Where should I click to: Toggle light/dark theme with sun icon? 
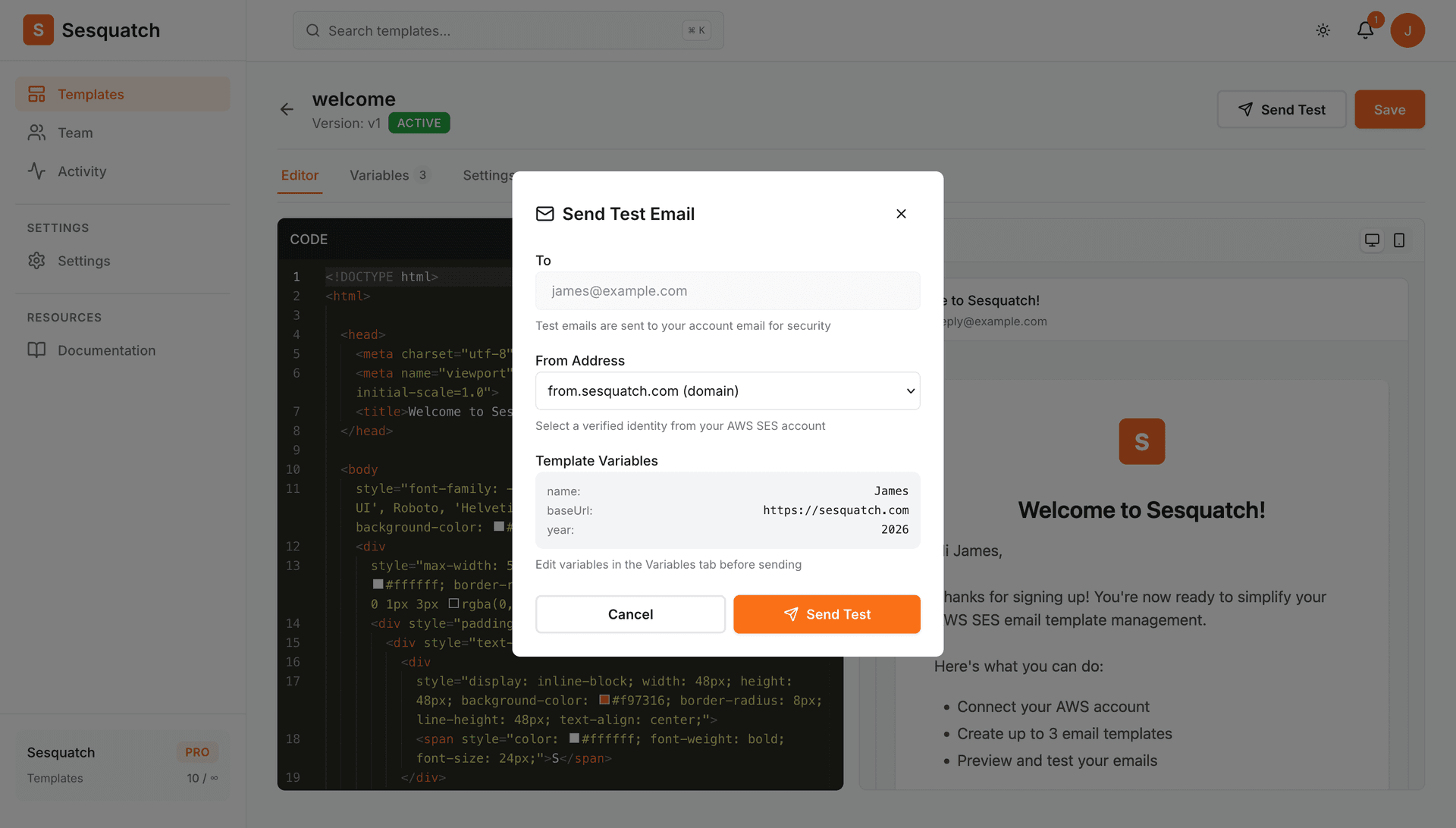[1323, 30]
